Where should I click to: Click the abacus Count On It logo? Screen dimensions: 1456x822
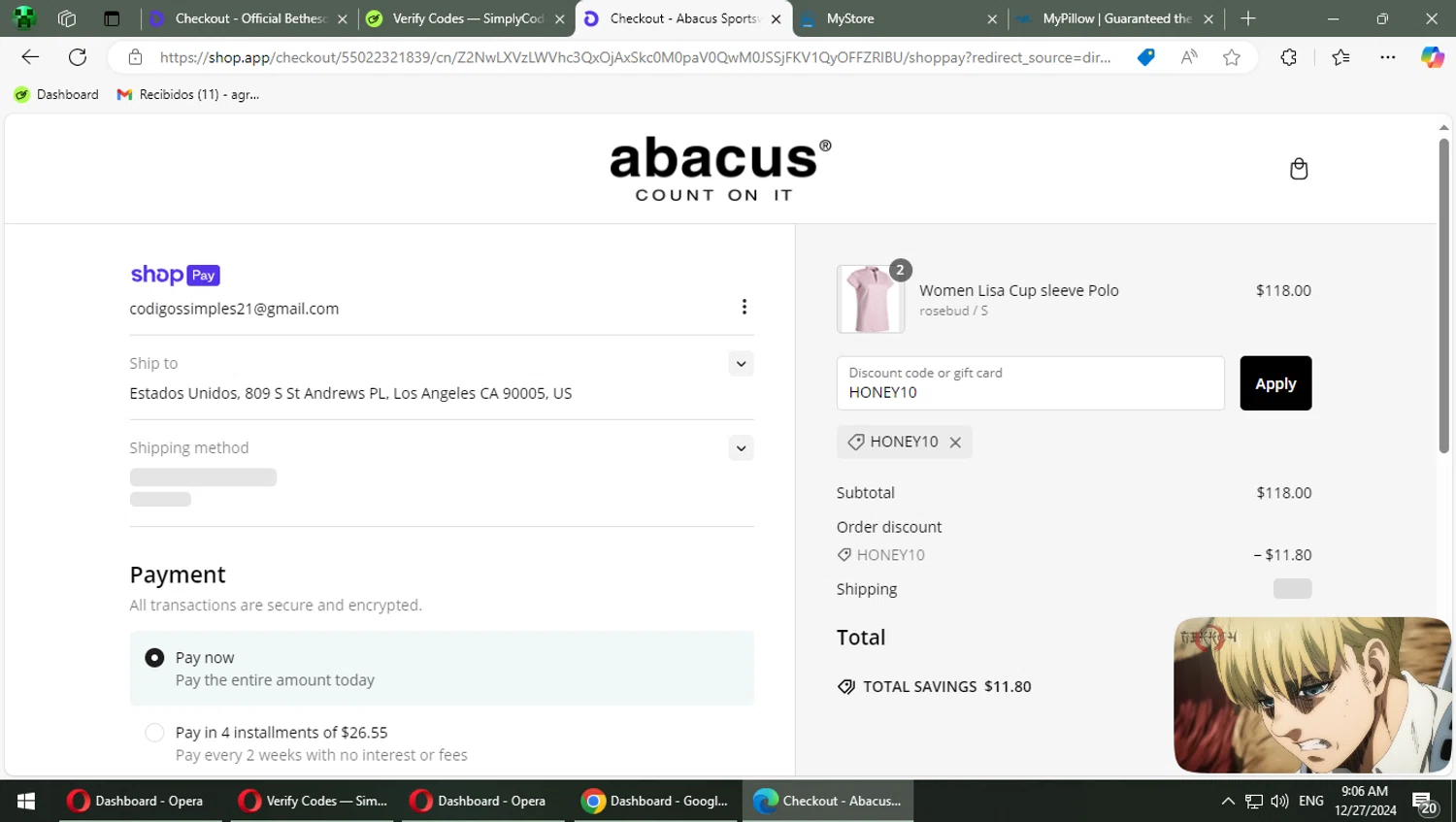pos(720,169)
